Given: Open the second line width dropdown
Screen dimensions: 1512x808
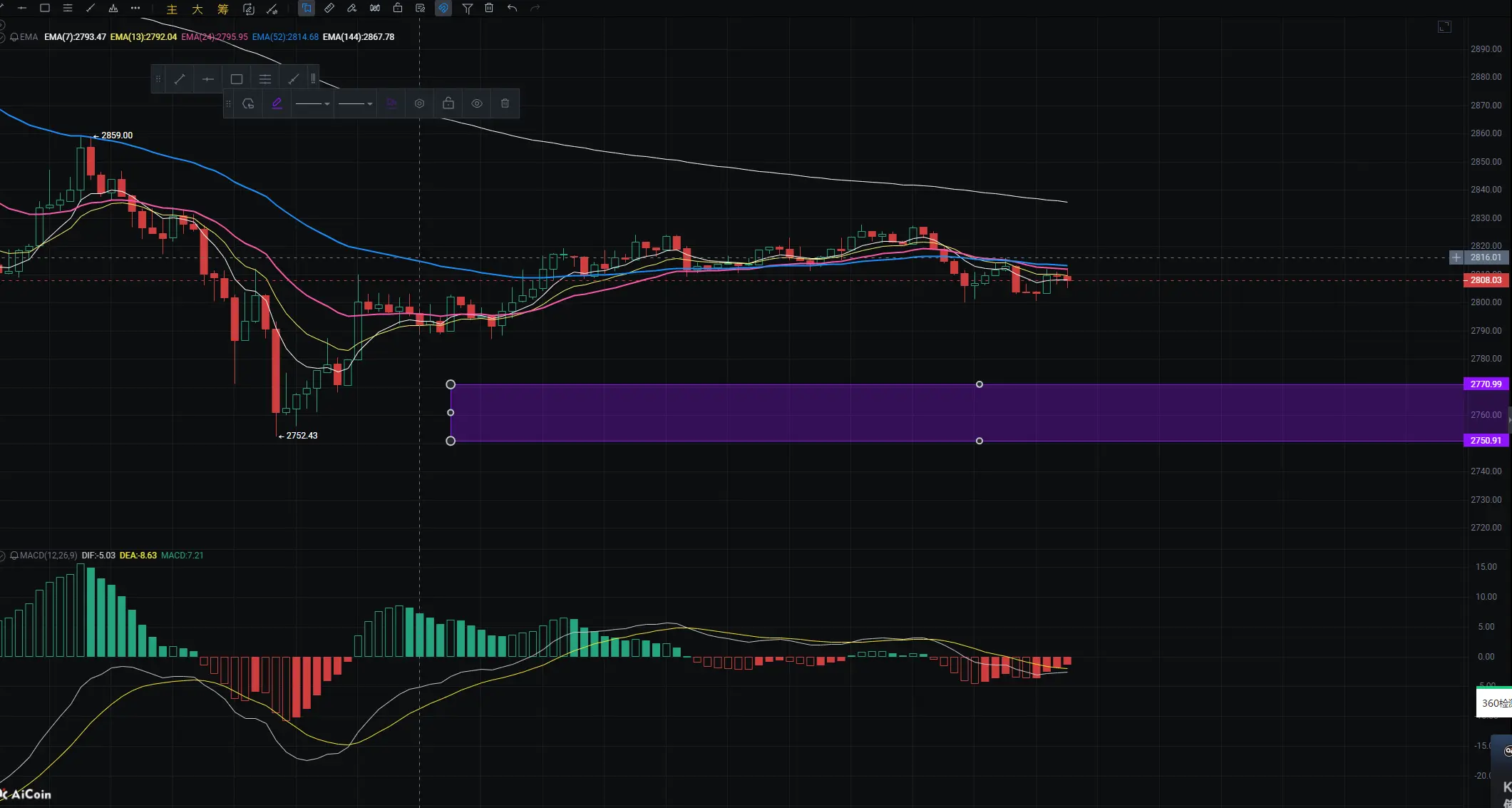Looking at the screenshot, I should [355, 103].
